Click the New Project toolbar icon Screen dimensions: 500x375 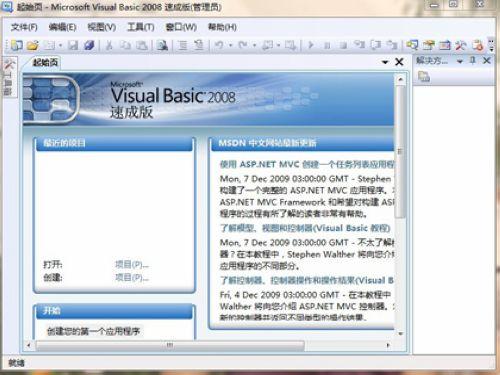point(17,45)
